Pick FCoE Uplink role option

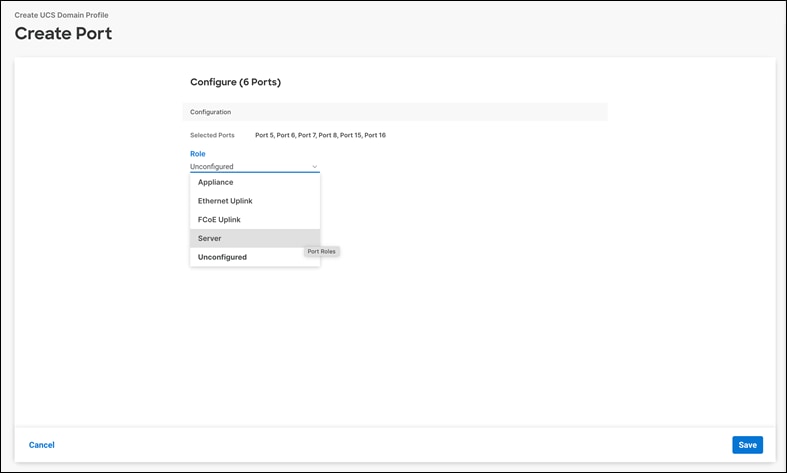point(254,219)
